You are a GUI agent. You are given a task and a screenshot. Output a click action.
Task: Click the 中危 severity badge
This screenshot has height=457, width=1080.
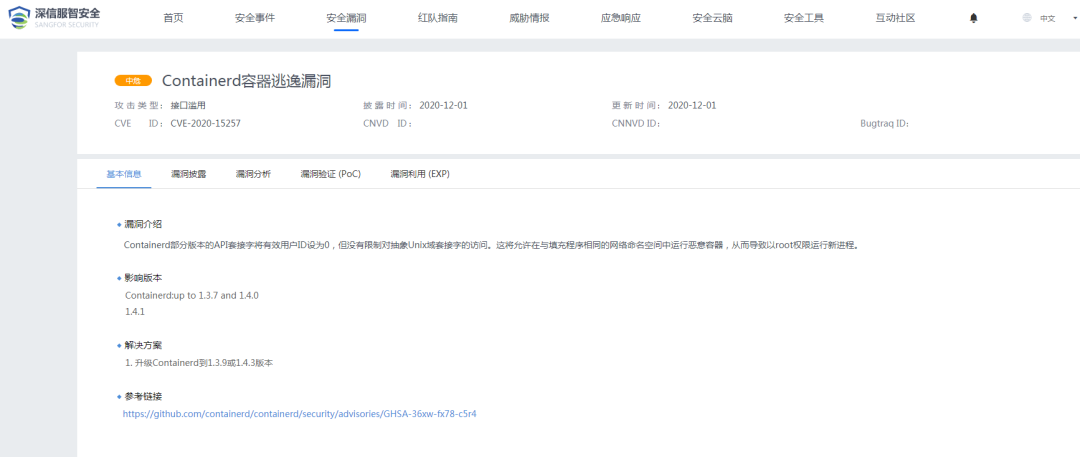pyautogui.click(x=133, y=81)
